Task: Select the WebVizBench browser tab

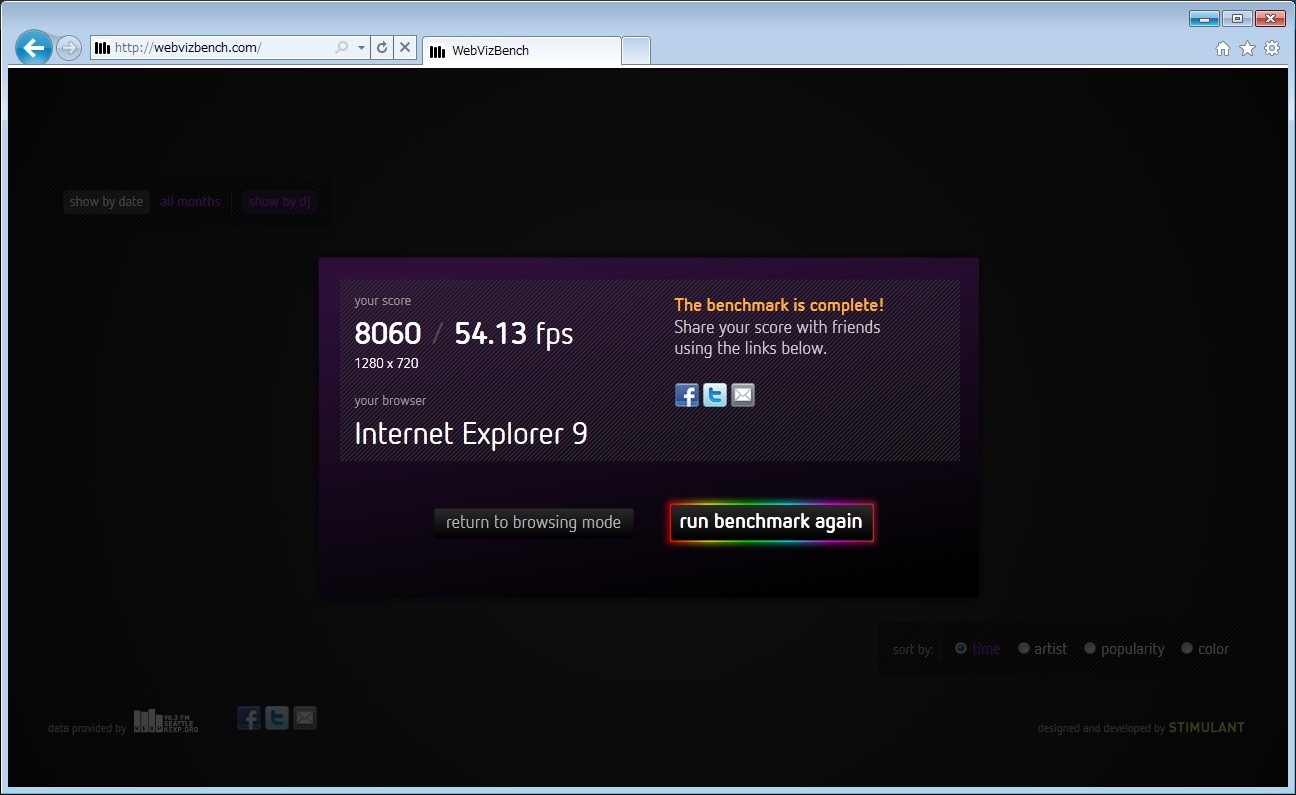Action: [521, 51]
